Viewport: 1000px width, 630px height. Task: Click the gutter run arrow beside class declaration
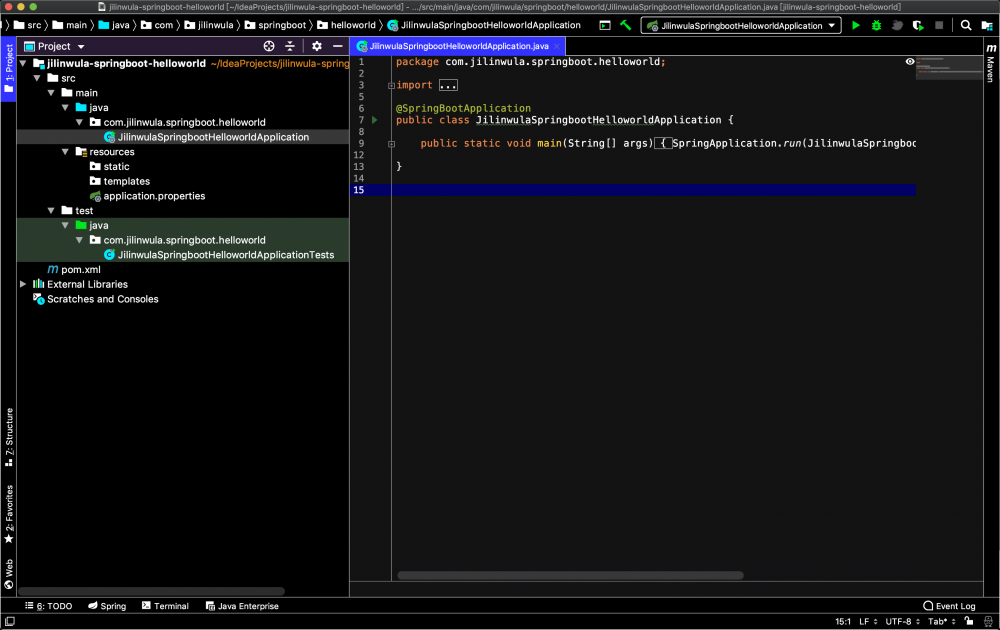375,120
